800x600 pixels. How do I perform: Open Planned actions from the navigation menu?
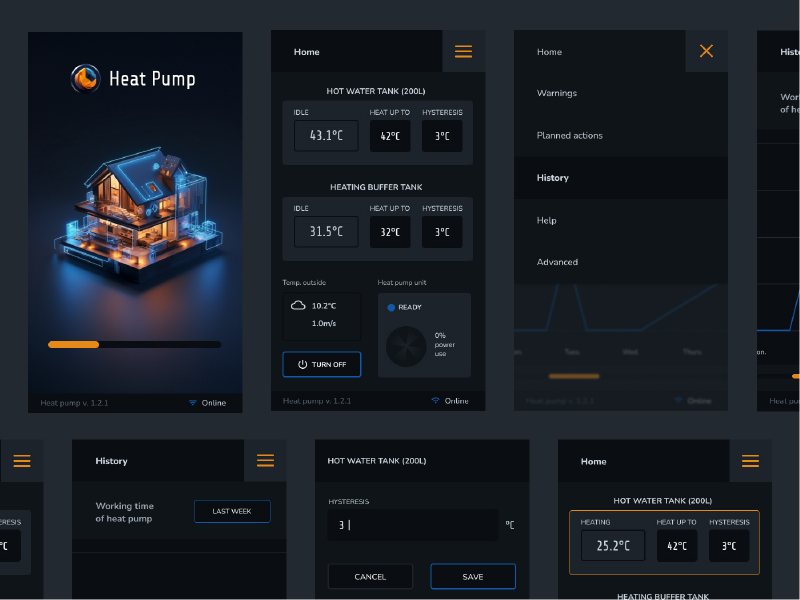(570, 136)
